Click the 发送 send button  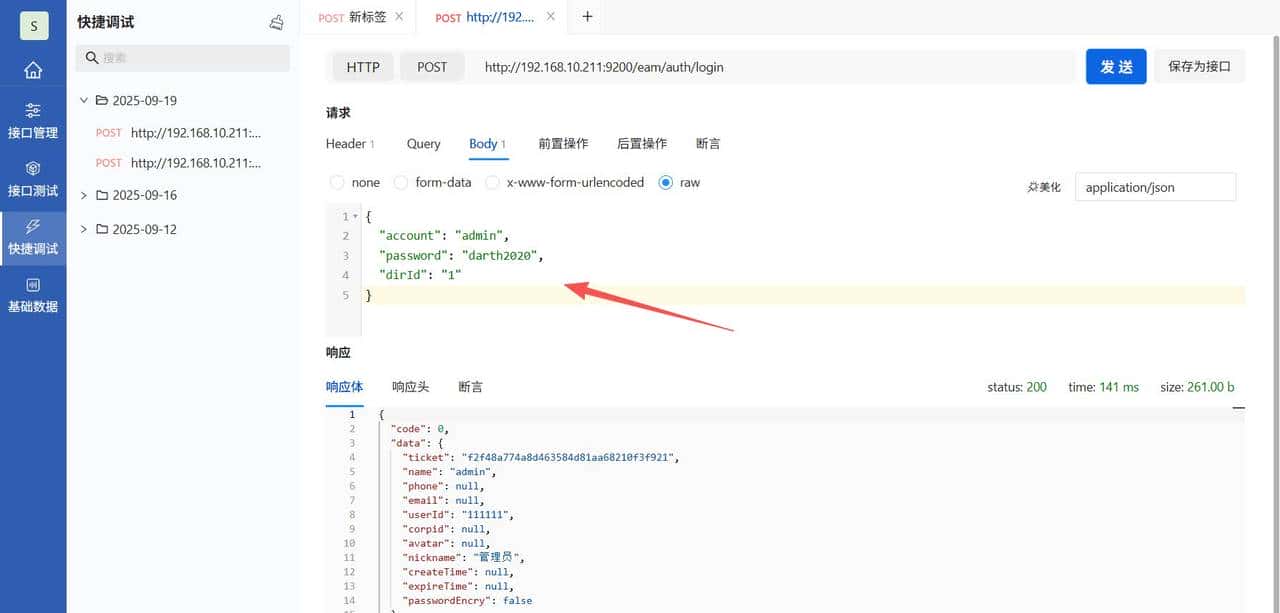tap(1116, 67)
